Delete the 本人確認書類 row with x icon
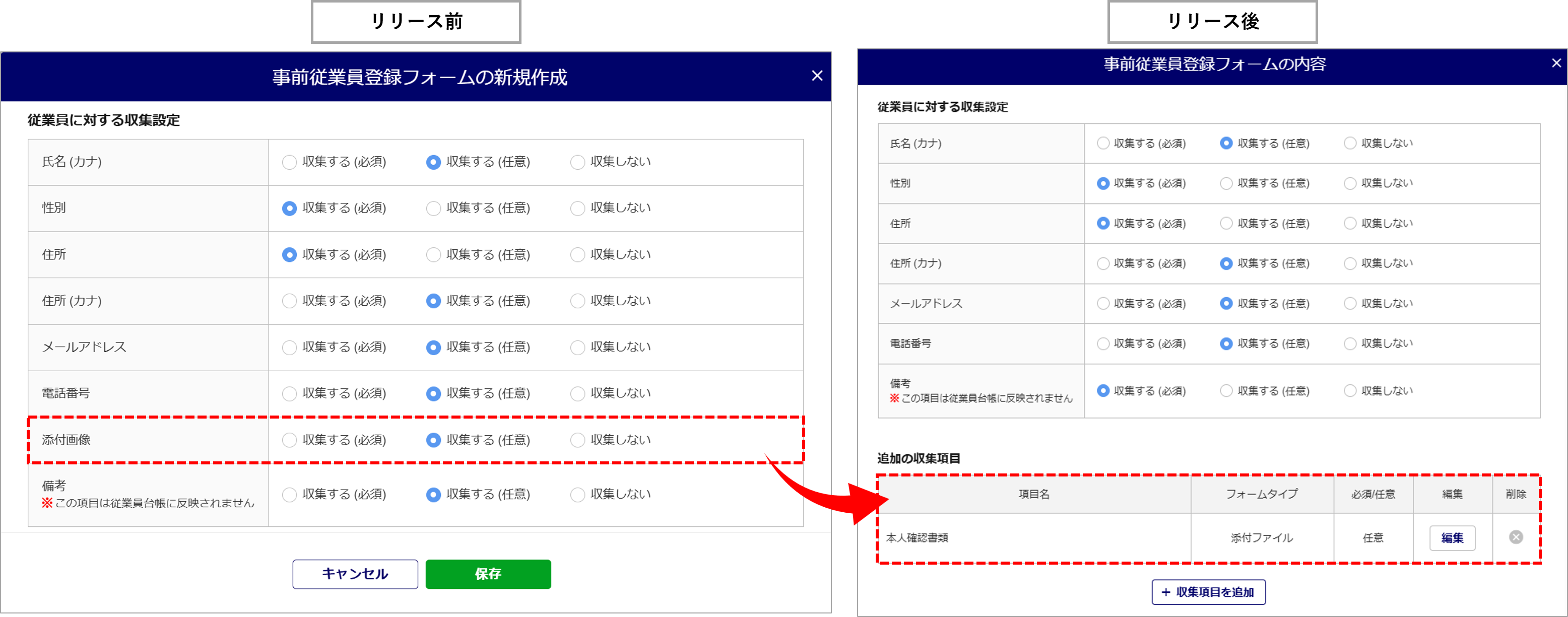 (x=1516, y=537)
